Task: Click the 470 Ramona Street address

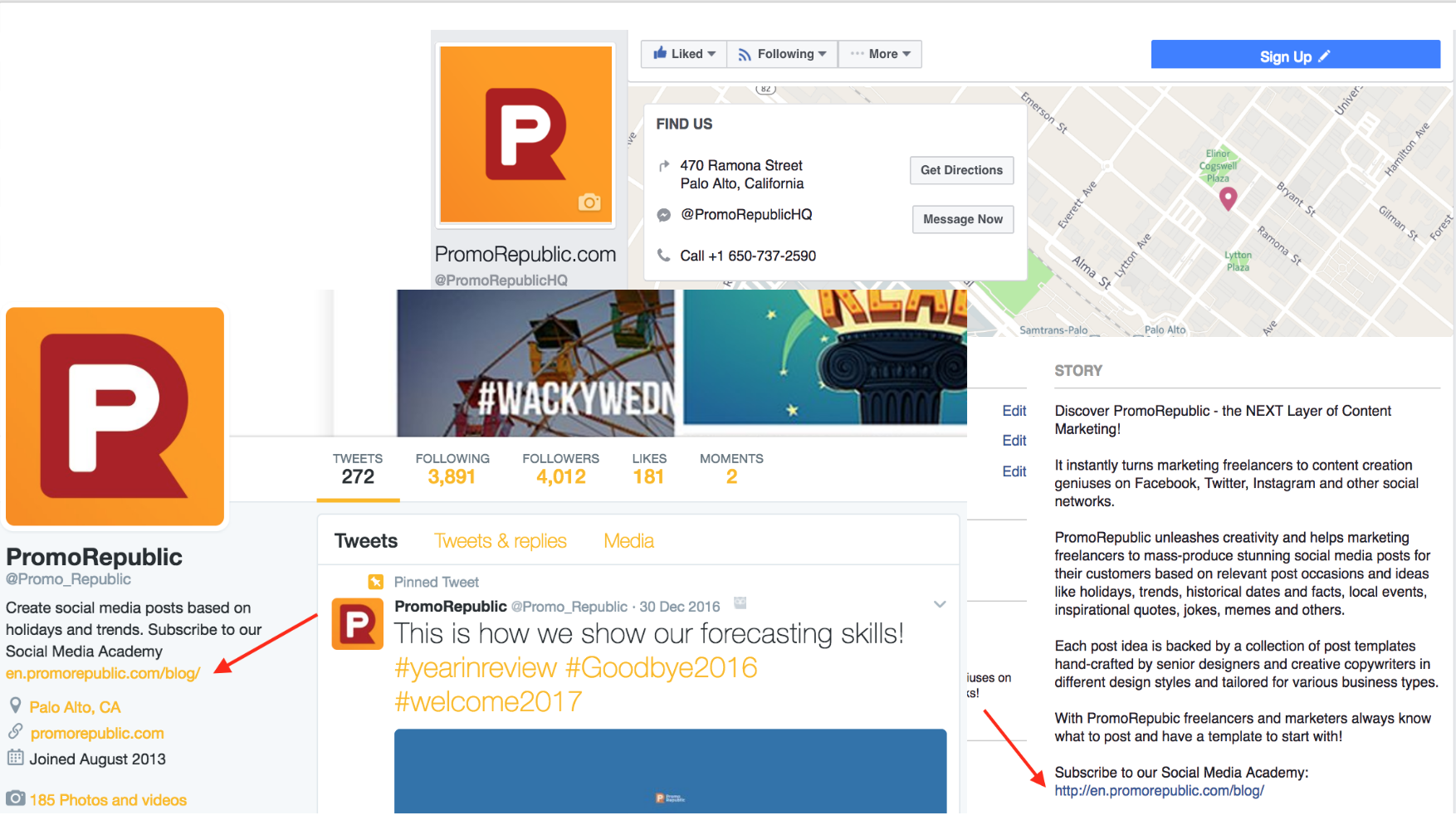Action: click(742, 174)
